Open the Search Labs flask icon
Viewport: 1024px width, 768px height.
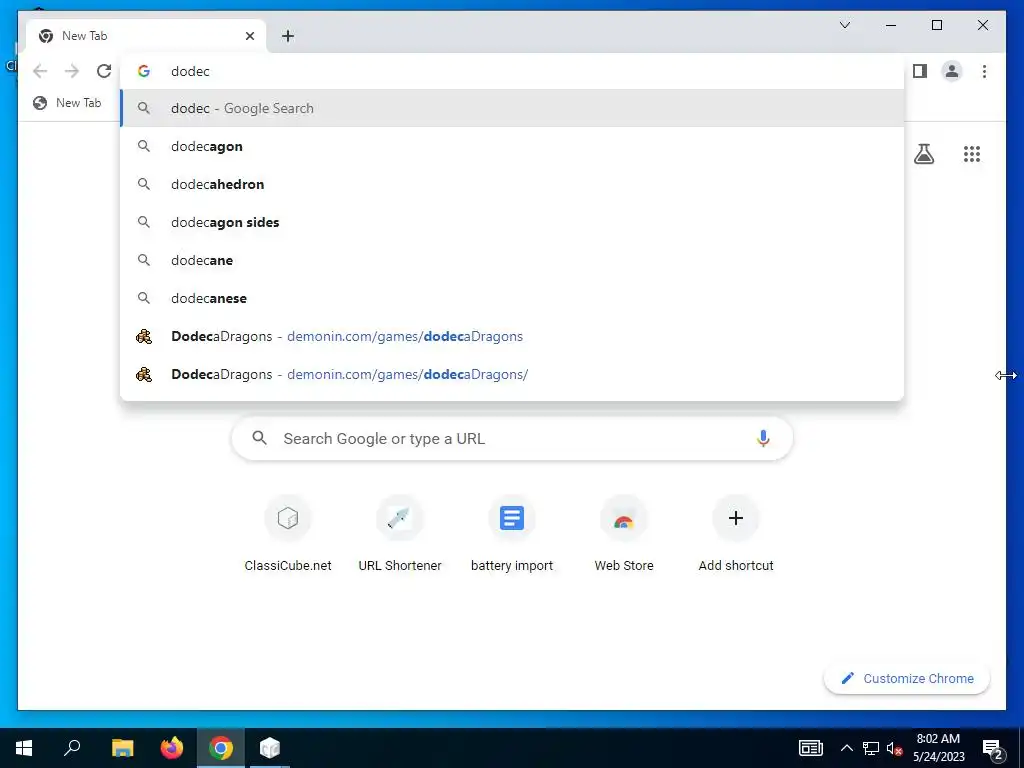(923, 154)
